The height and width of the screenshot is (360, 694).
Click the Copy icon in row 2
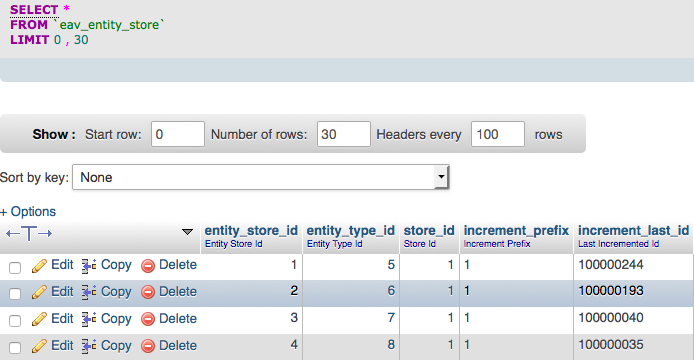pyautogui.click(x=89, y=293)
